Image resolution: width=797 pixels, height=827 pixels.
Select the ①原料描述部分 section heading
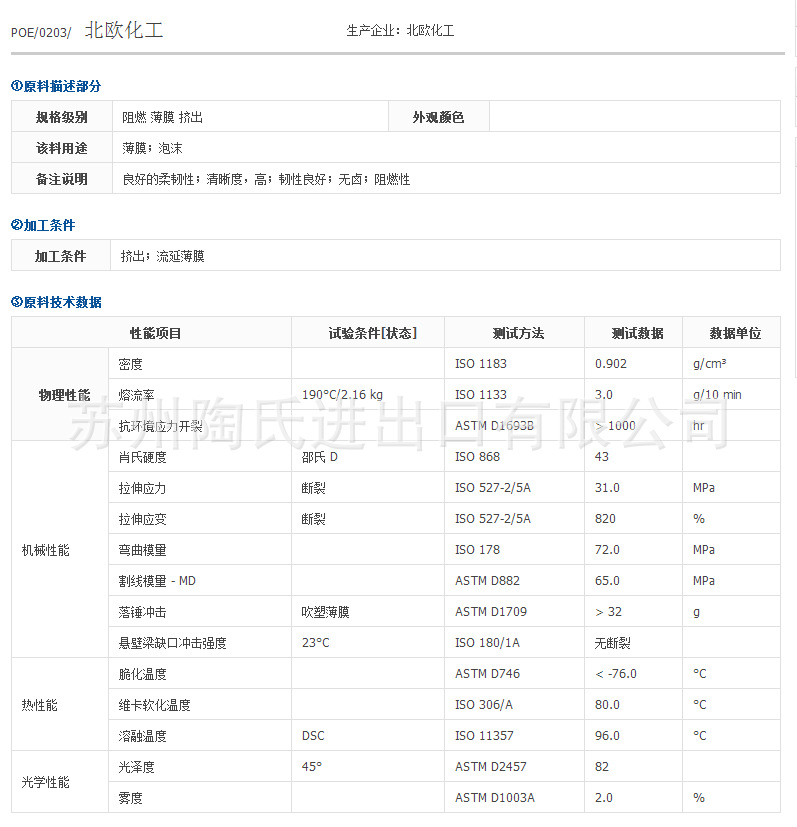(56, 86)
